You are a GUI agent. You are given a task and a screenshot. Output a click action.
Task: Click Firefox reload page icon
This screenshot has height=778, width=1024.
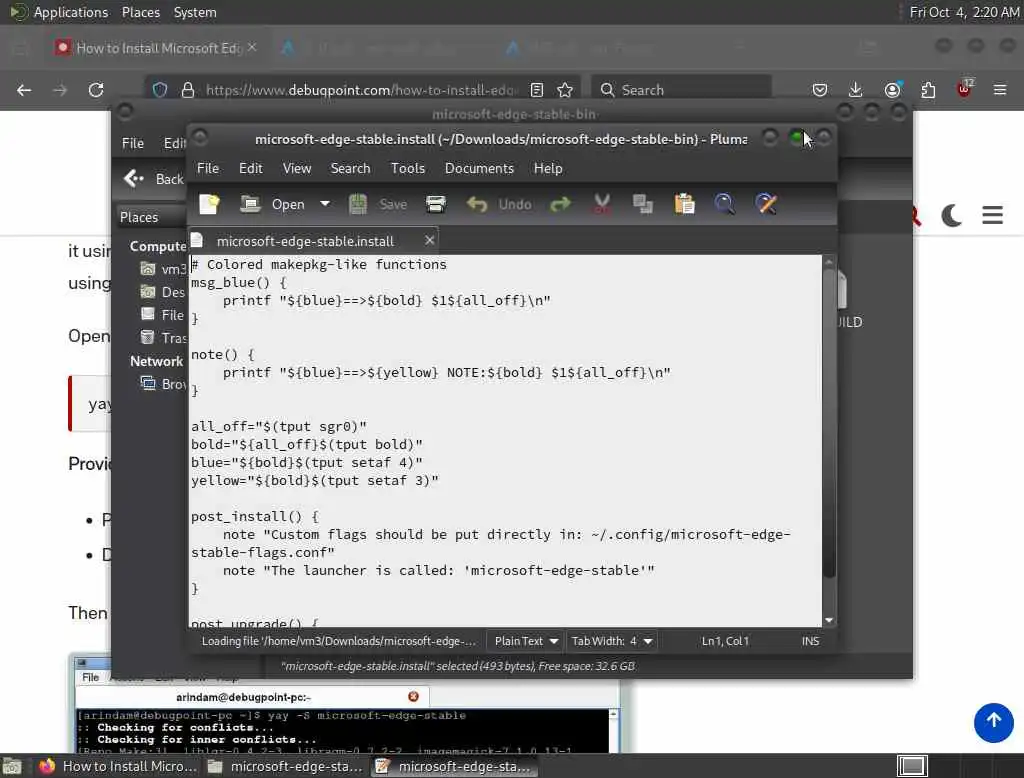coord(96,90)
